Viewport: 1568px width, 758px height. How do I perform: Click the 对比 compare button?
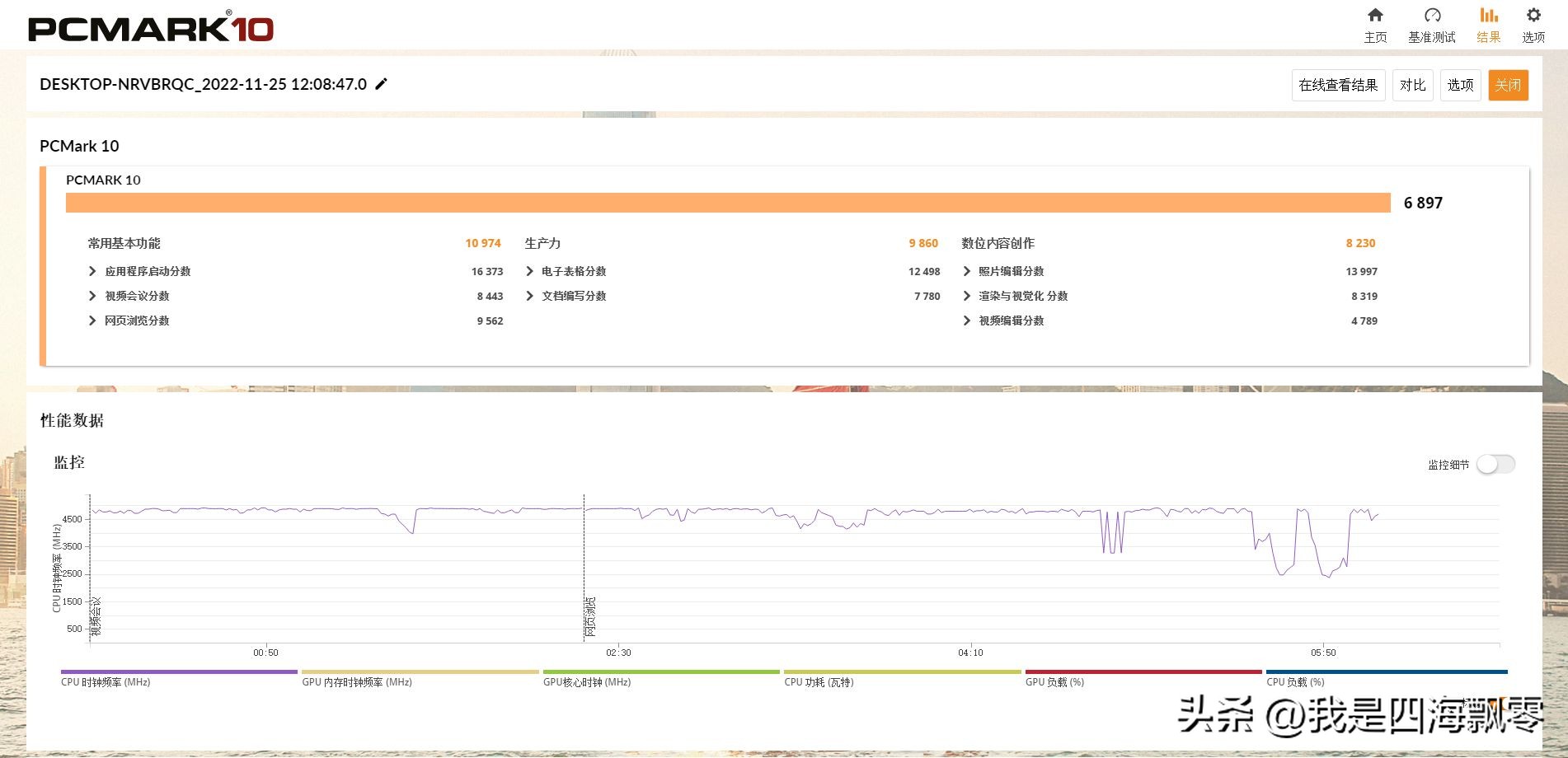click(1412, 85)
